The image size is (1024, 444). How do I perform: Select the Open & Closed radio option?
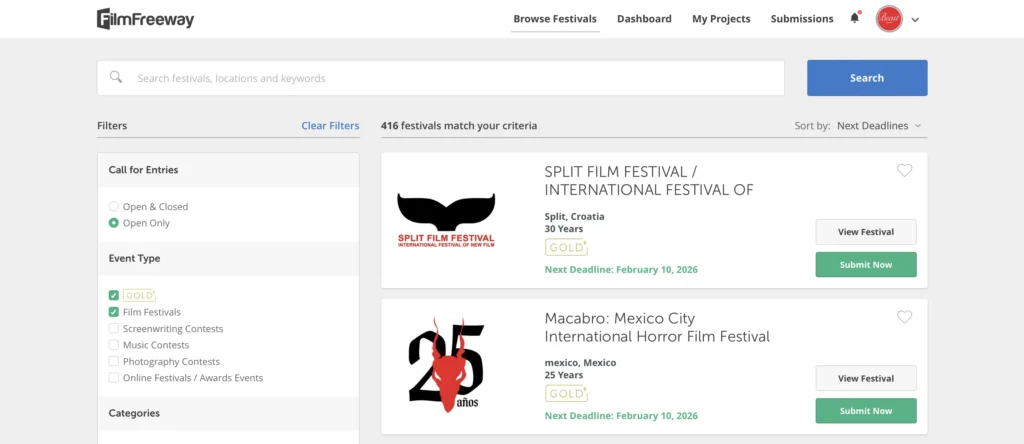click(114, 207)
